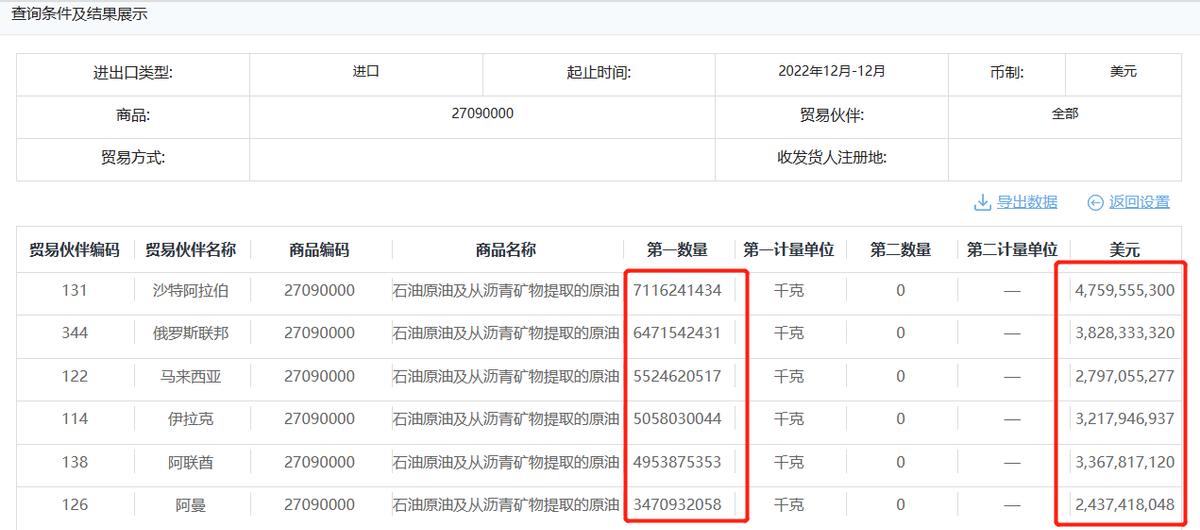Select the 贸易伙伴编码 column header
The height and width of the screenshot is (530, 1200).
(74, 250)
